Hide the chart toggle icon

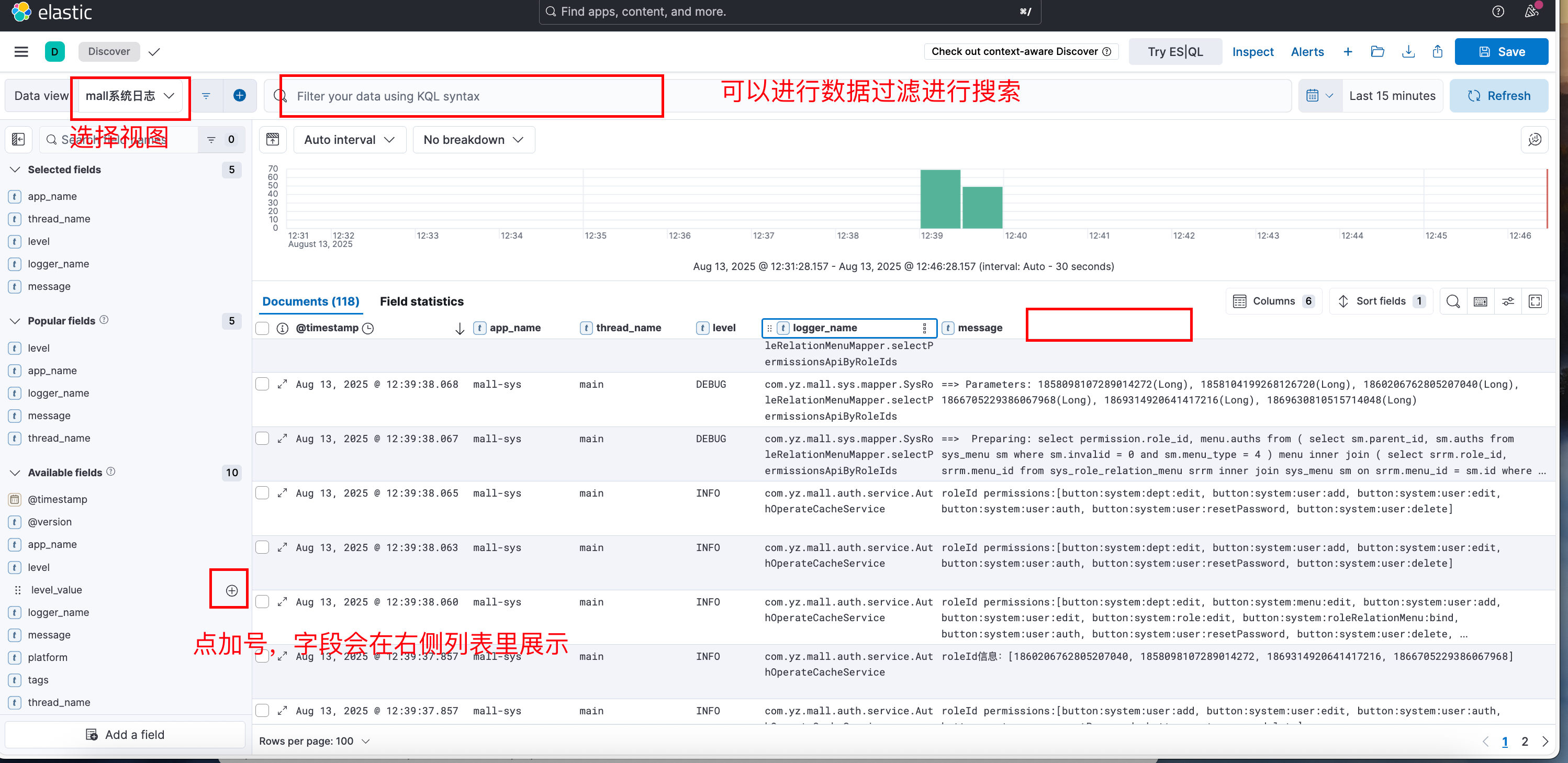[x=273, y=139]
